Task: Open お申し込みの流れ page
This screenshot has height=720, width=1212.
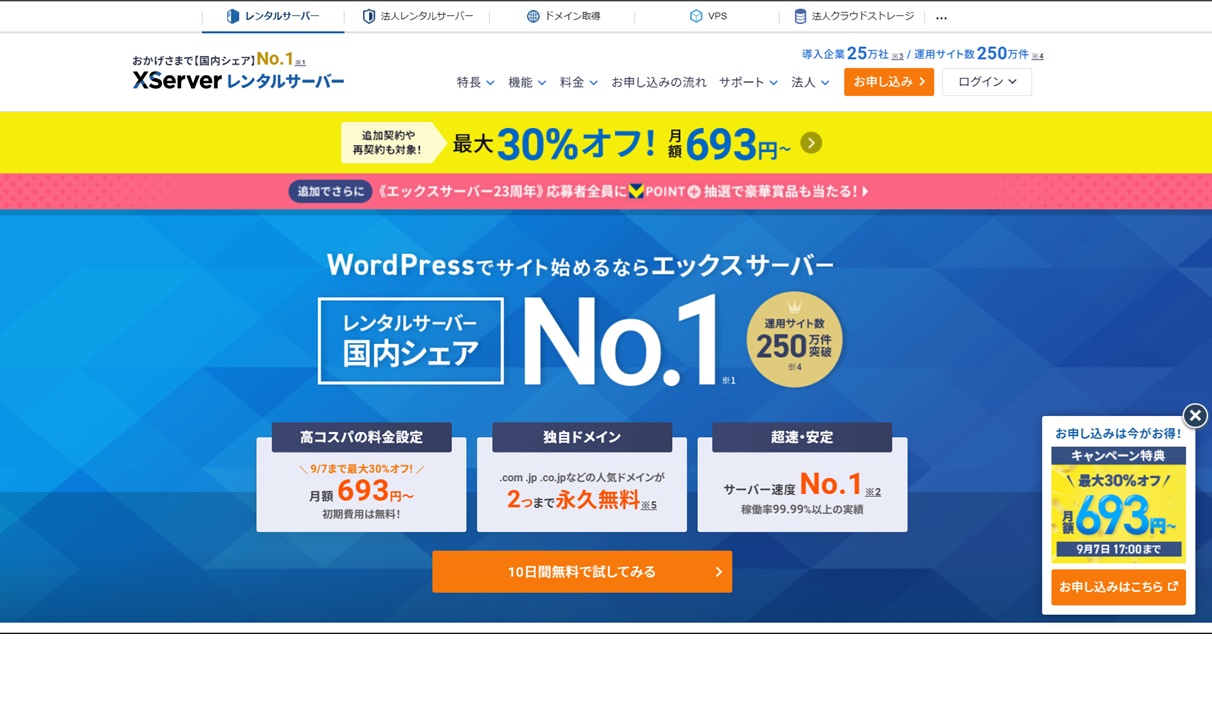Action: 659,82
